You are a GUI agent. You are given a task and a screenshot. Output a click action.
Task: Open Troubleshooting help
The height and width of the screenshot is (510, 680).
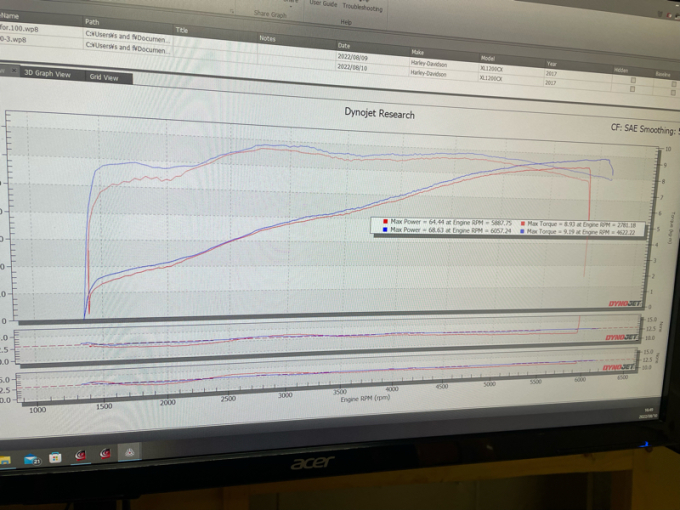click(x=363, y=7)
